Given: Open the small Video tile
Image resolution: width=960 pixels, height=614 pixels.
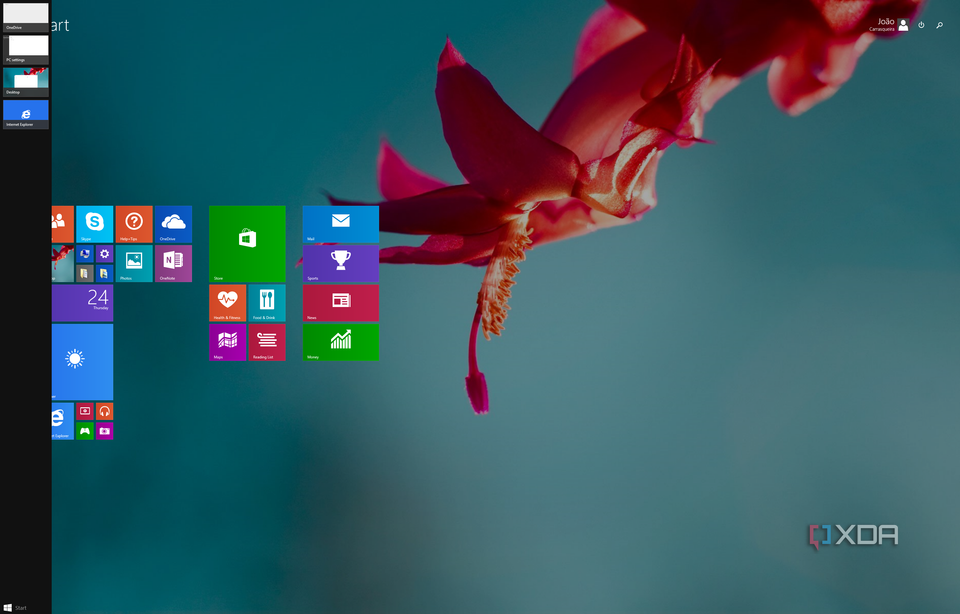Looking at the screenshot, I should click(x=84, y=411).
